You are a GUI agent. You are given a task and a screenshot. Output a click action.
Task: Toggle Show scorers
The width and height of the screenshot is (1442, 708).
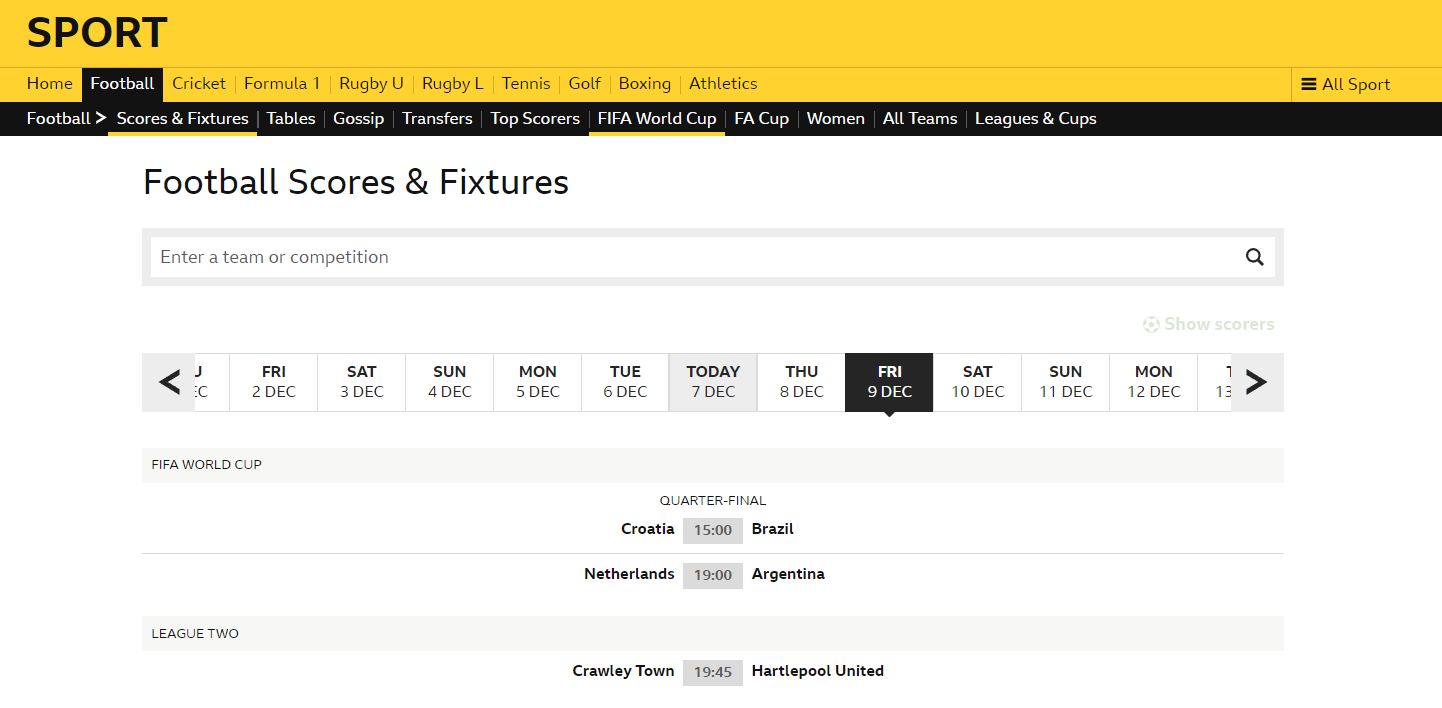tap(1208, 324)
